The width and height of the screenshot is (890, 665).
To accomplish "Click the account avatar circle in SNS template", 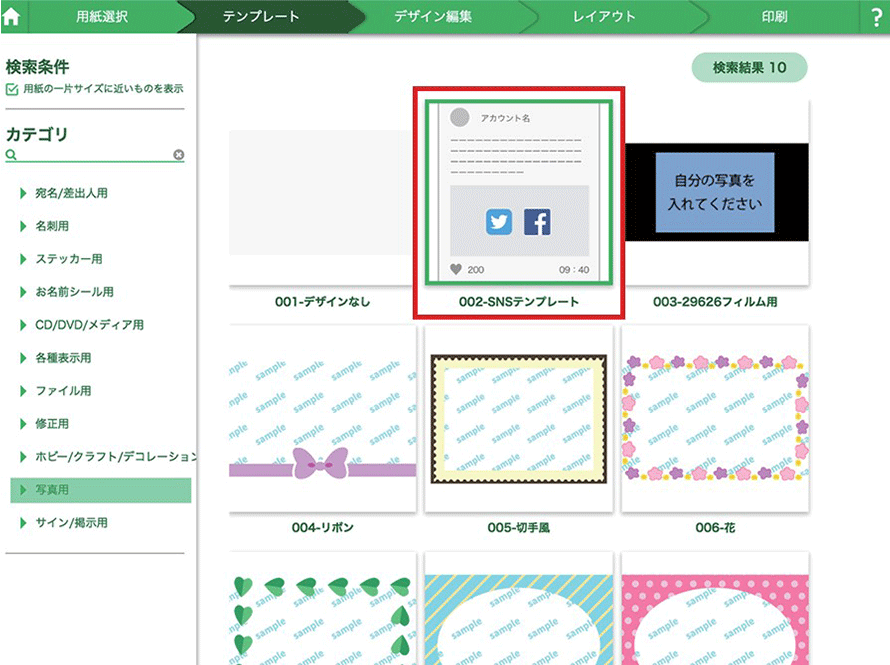I will click(x=460, y=117).
